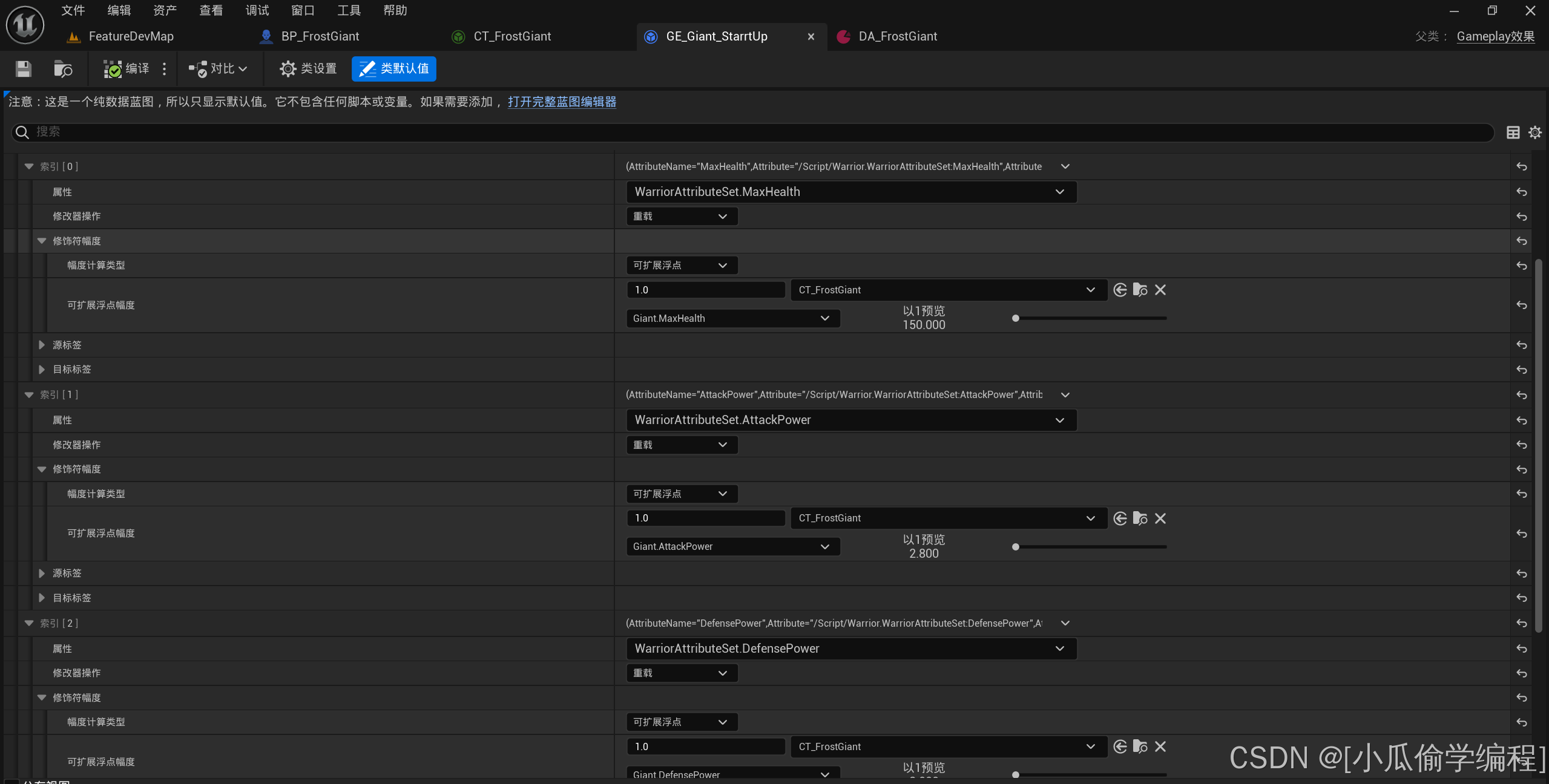This screenshot has width=1549, height=784.
Task: Click AttackPower scalable float value 1.0 field
Action: [x=706, y=518]
